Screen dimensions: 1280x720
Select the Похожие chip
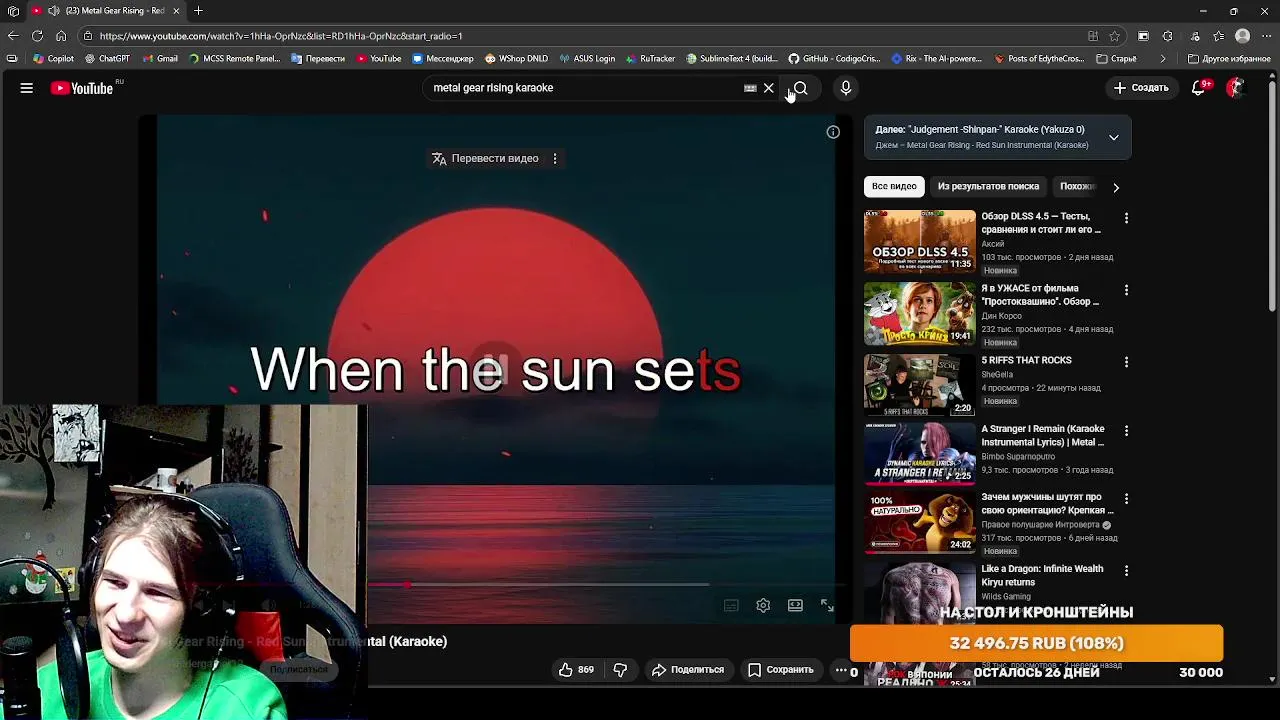point(1077,186)
